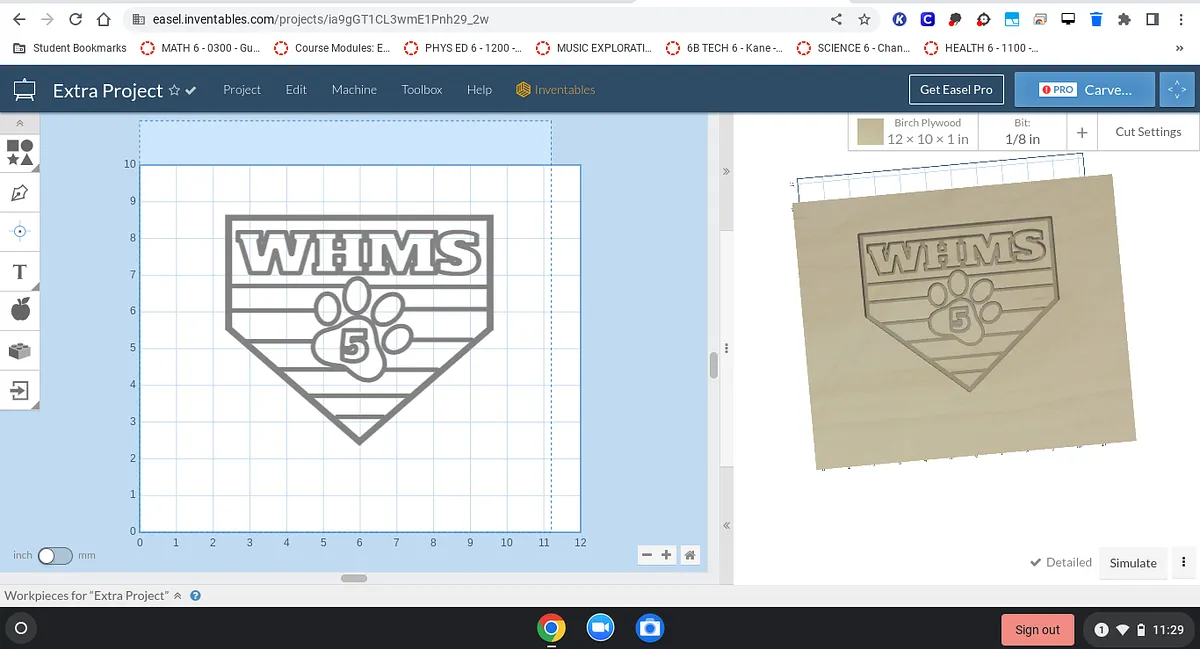Choose the circle drill point tool

pyautogui.click(x=20, y=231)
